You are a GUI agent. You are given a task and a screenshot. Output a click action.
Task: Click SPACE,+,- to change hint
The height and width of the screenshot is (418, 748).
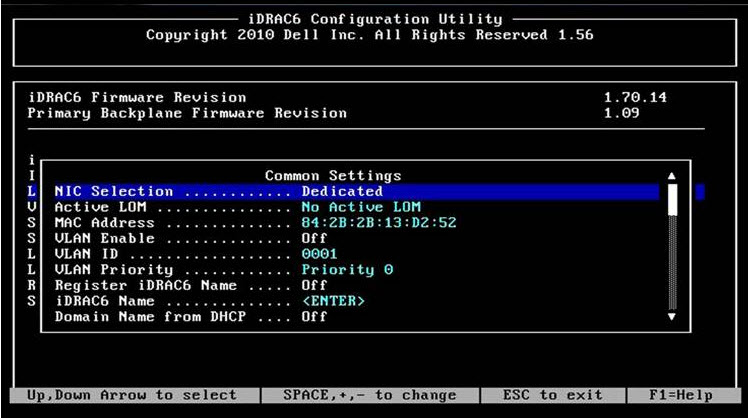pos(370,396)
